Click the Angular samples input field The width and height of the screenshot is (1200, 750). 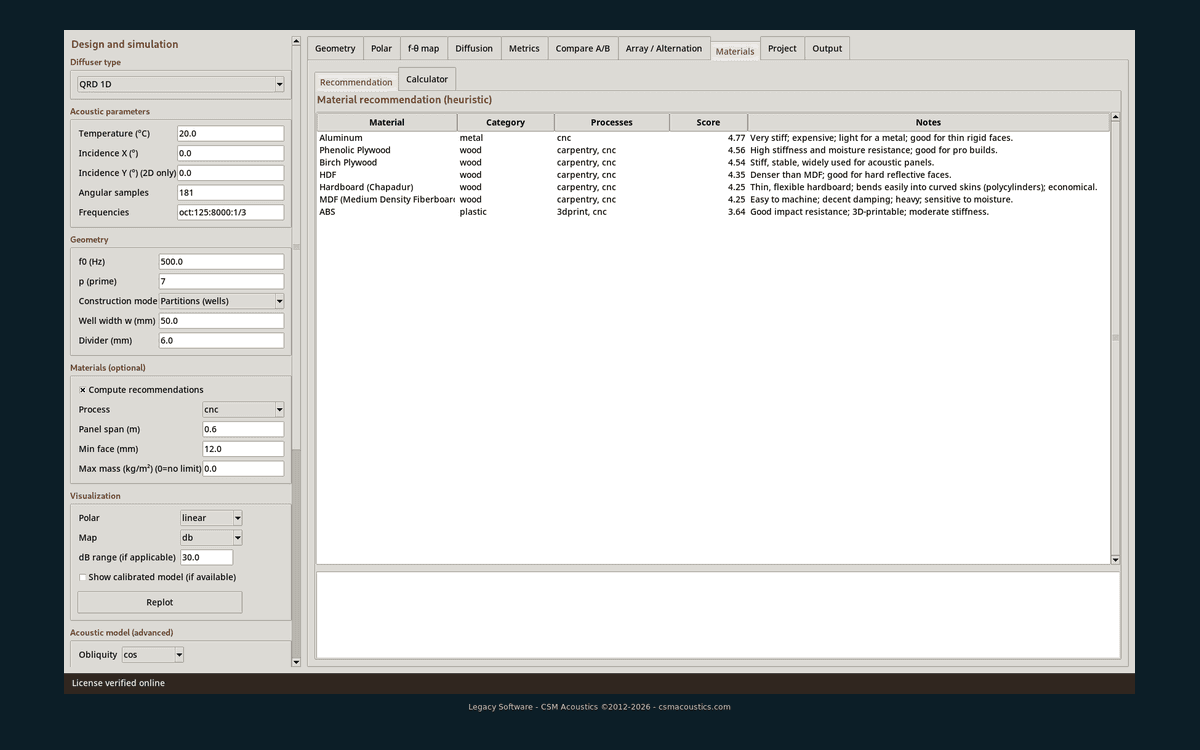(x=231, y=193)
